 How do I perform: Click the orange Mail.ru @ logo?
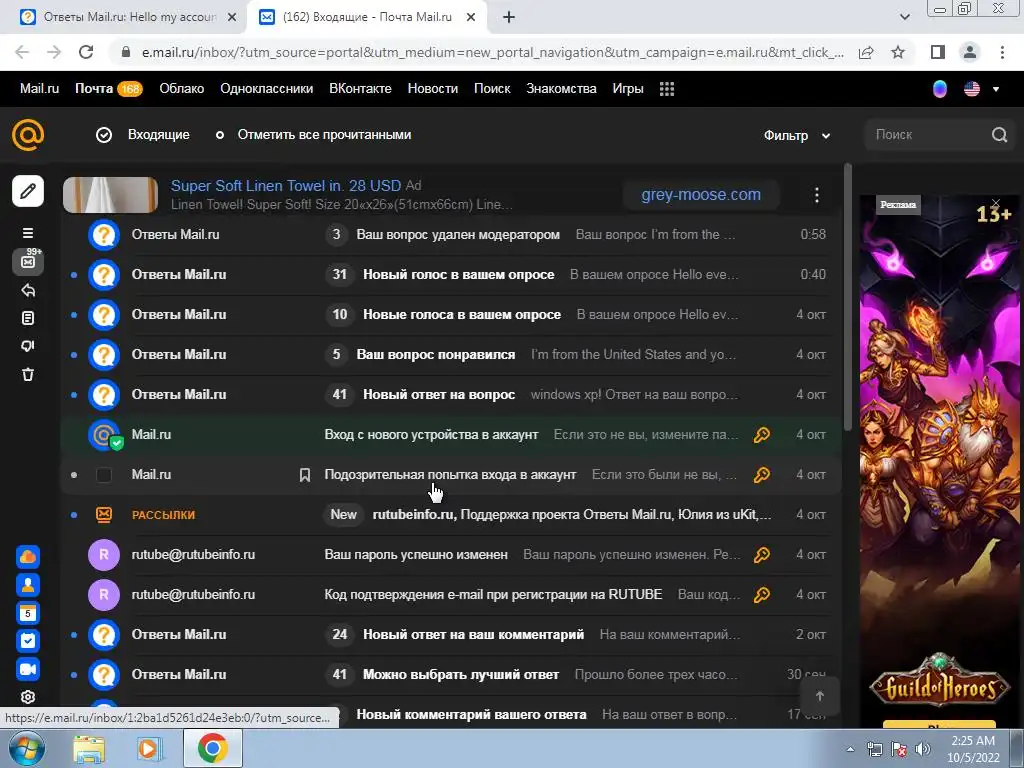[x=28, y=135]
